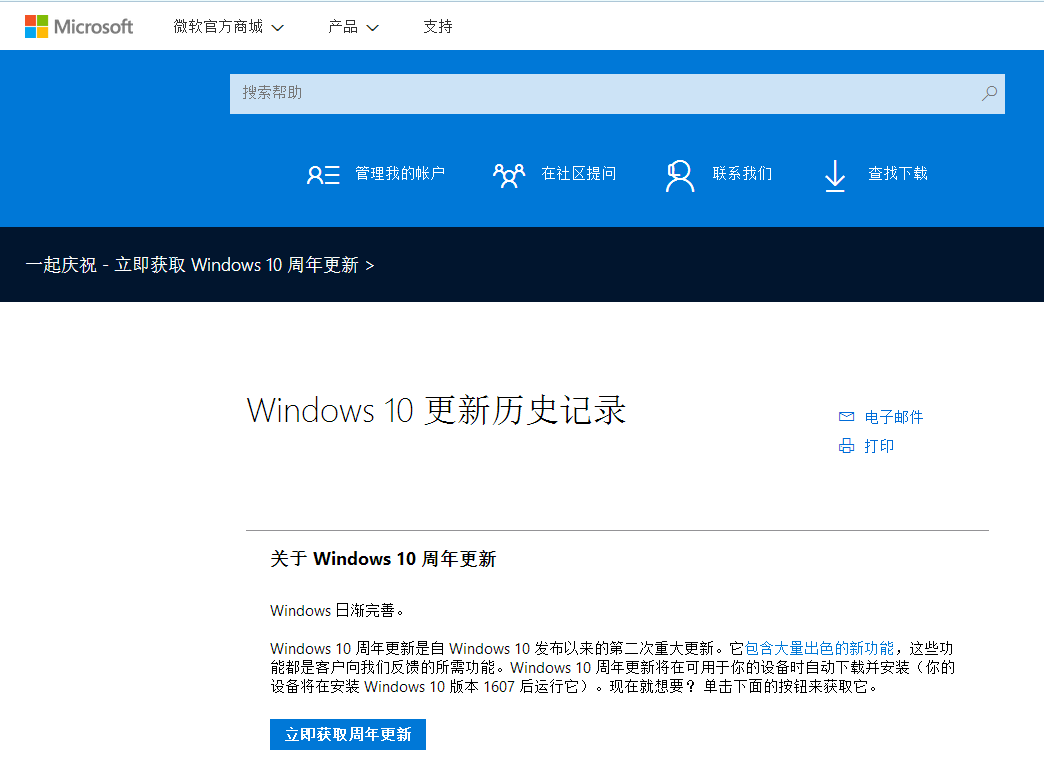Image resolution: width=1044 pixels, height=782 pixels.
Task: Click the Windows 10 更新历史记录 heading
Action: [436, 410]
